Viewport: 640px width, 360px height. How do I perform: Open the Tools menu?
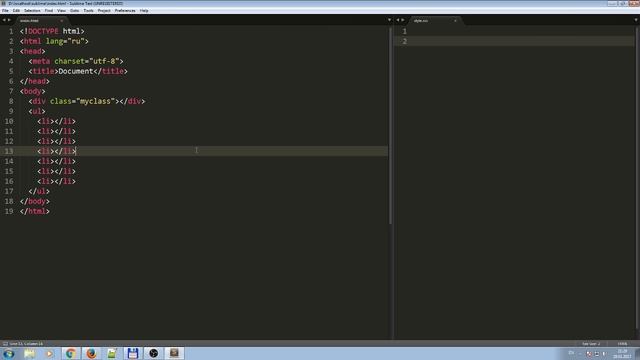(89, 11)
